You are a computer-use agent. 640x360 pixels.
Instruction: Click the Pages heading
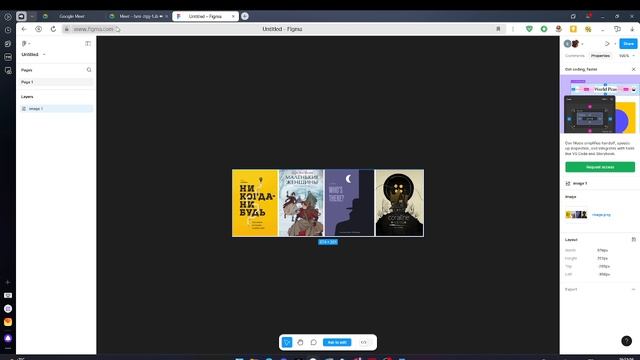(x=27, y=70)
